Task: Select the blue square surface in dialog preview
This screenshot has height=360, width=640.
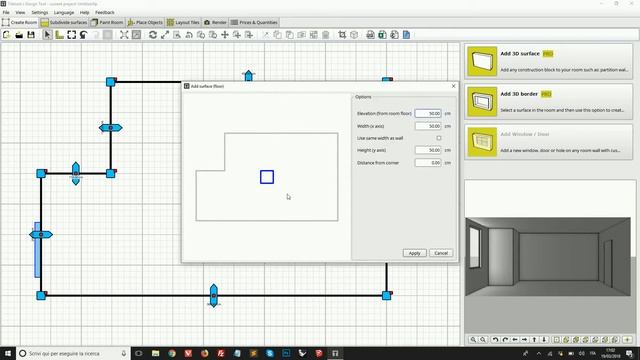Action: click(267, 177)
